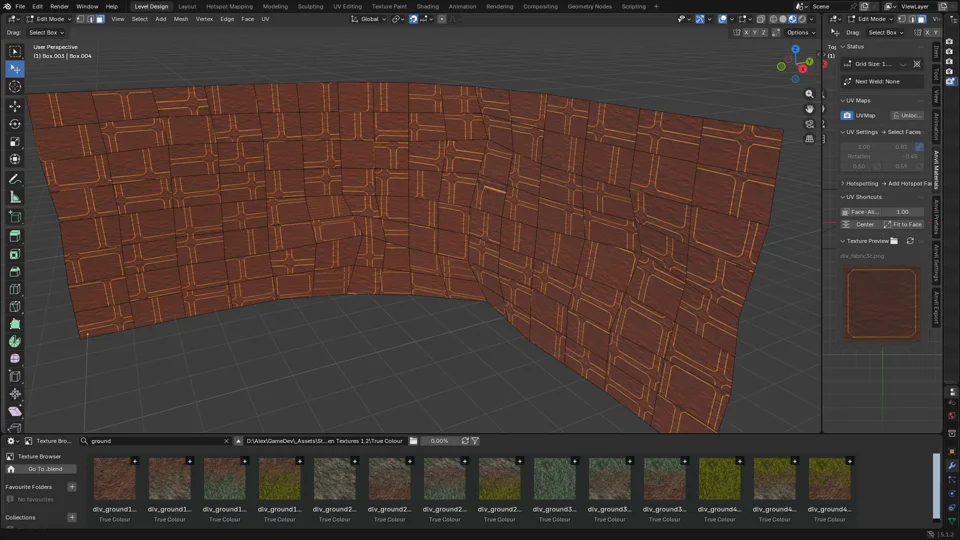Viewport: 960px width, 540px height.
Task: Click the Texture Preview folder icon
Action: click(x=894, y=241)
